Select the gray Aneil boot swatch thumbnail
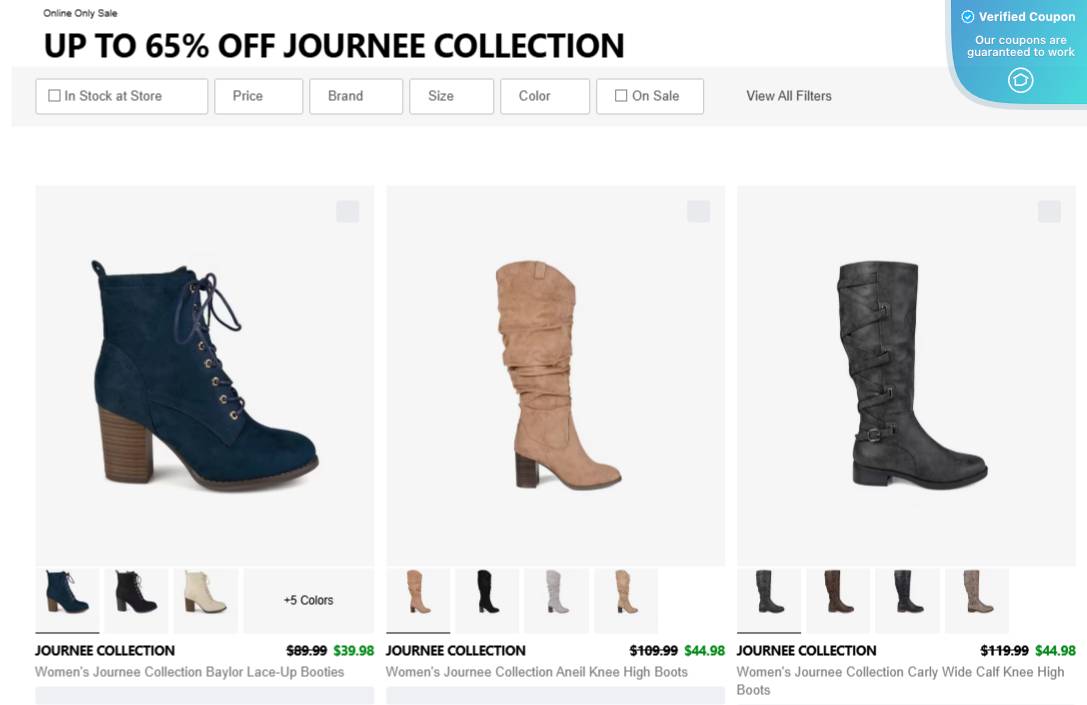Image resolution: width=1087 pixels, height=705 pixels. point(556,600)
